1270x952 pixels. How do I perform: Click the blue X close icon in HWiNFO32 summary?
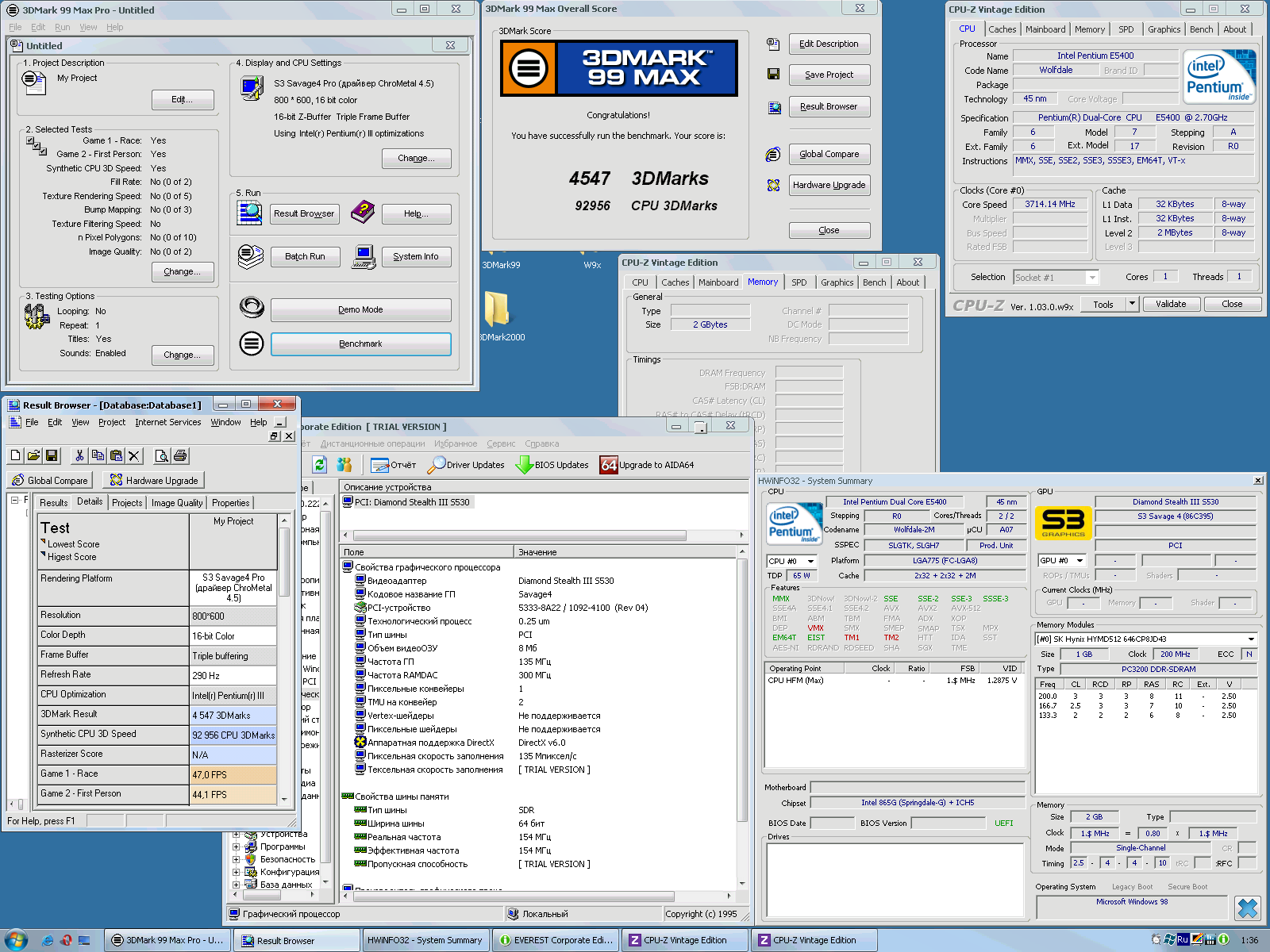click(x=1248, y=908)
